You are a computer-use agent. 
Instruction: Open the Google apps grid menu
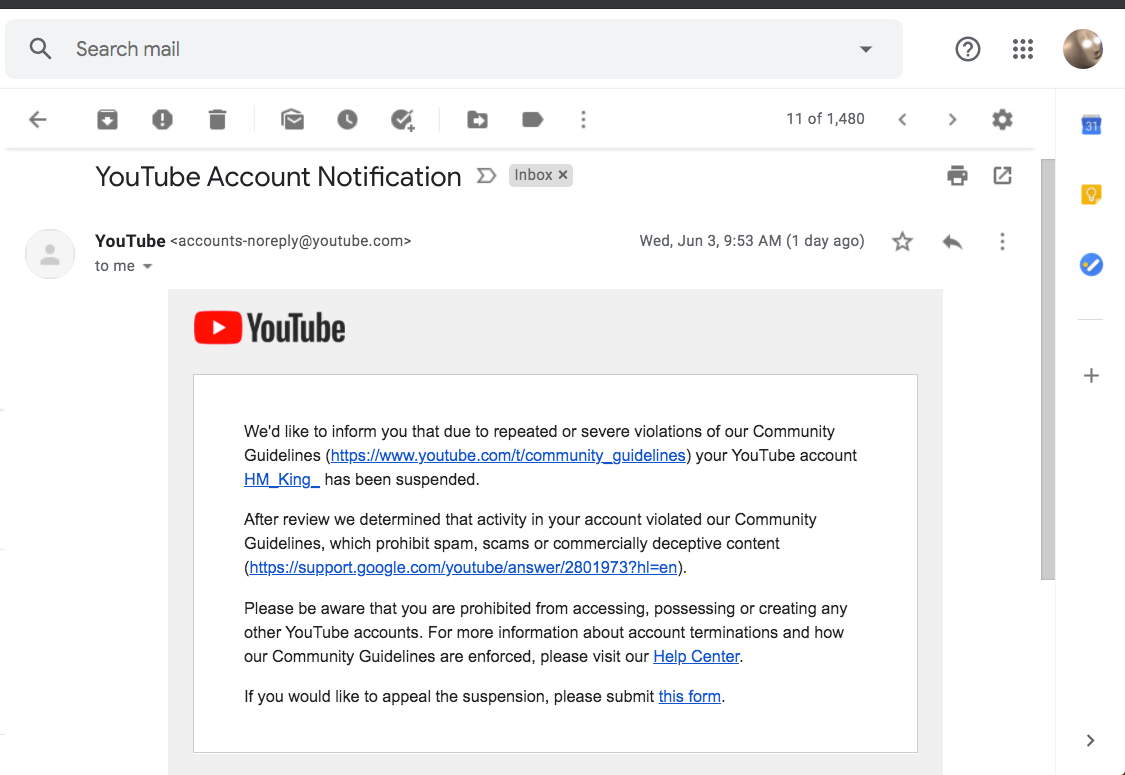(1022, 49)
